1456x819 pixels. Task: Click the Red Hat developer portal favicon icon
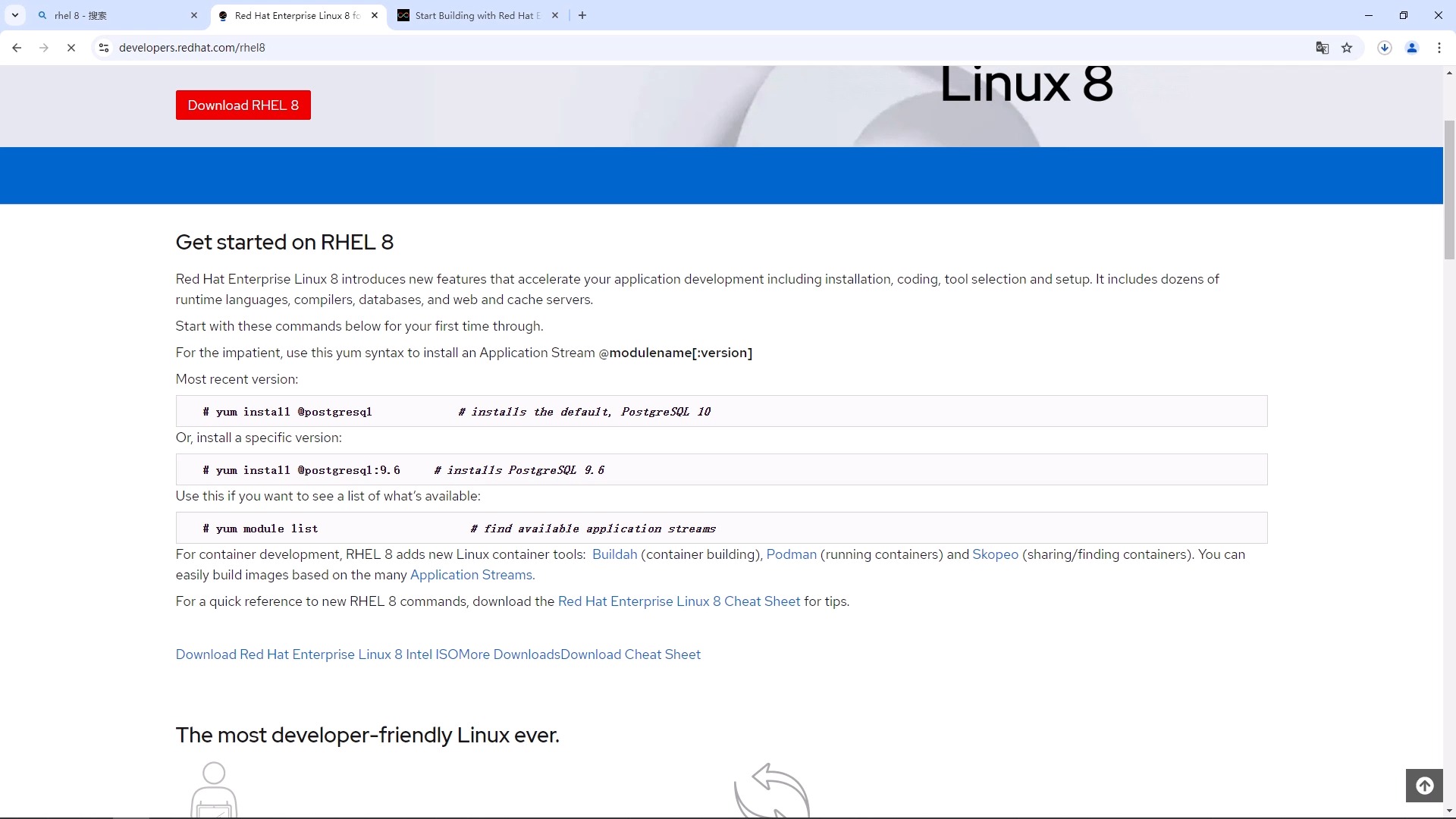(x=223, y=15)
